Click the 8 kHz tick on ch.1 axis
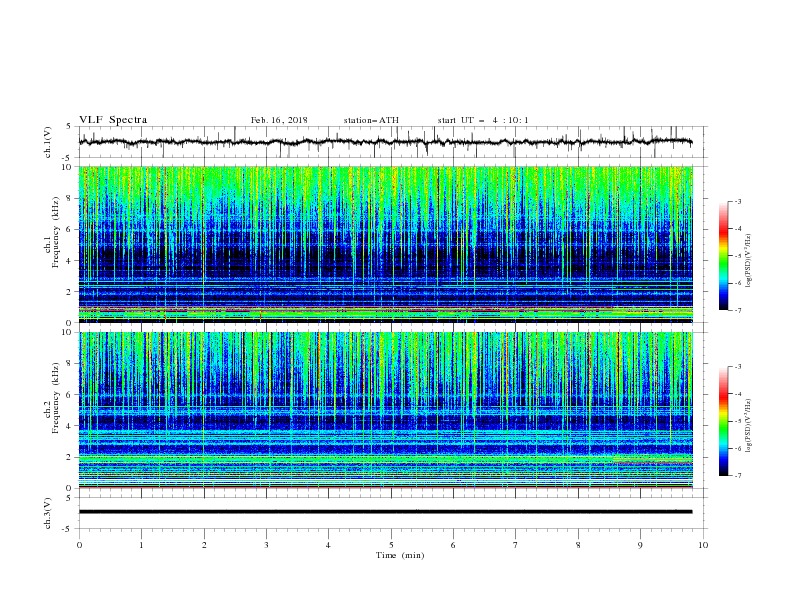This screenshot has height=612, width=792. 70,198
